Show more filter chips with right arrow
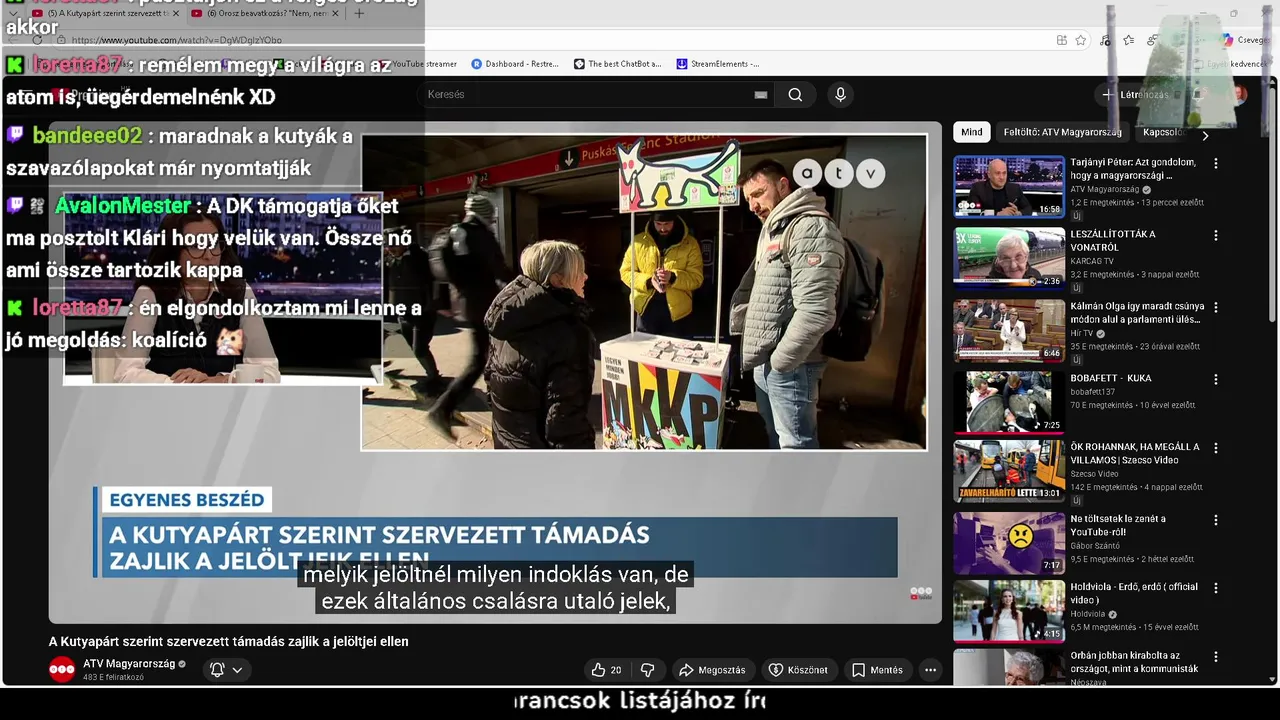The height and width of the screenshot is (720, 1280). pyautogui.click(x=1205, y=135)
